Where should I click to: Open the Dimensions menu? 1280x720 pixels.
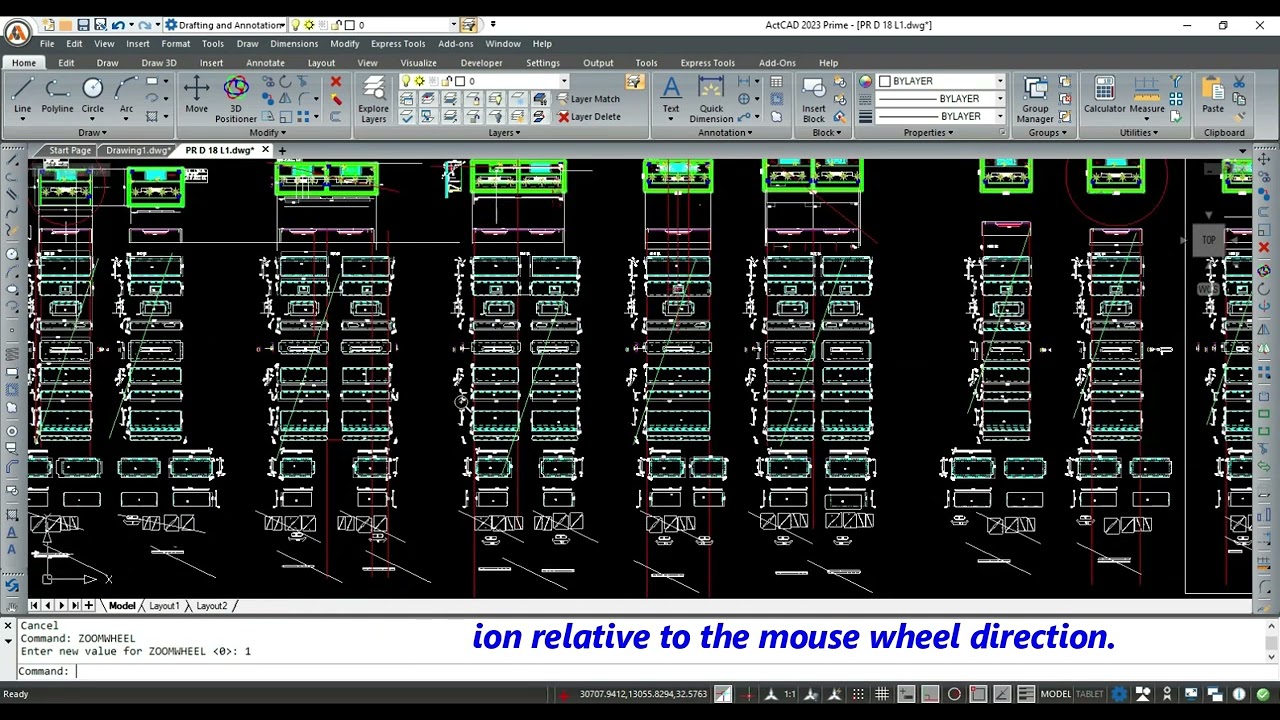click(x=294, y=43)
